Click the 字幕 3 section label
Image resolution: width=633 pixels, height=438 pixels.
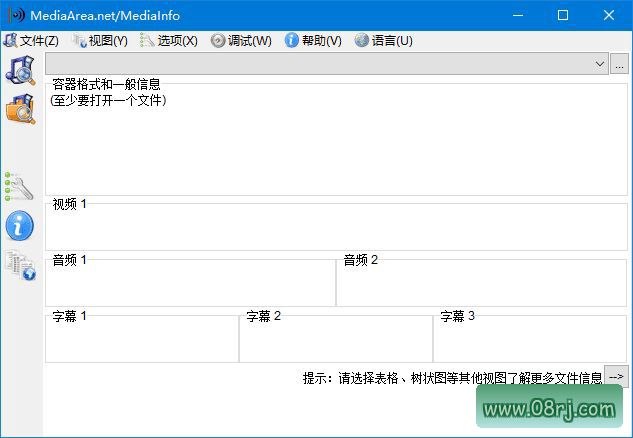[x=457, y=316]
